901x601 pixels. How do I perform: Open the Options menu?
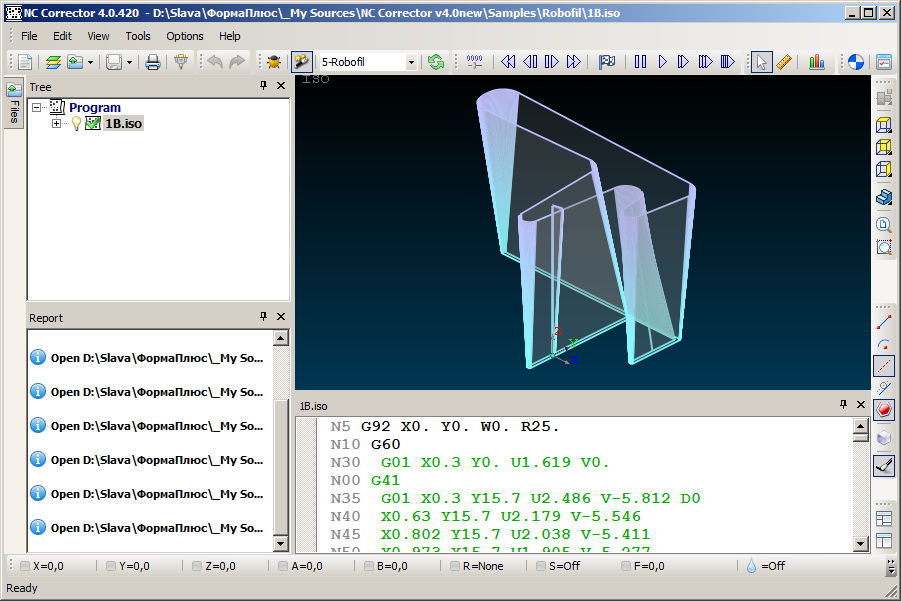point(185,36)
